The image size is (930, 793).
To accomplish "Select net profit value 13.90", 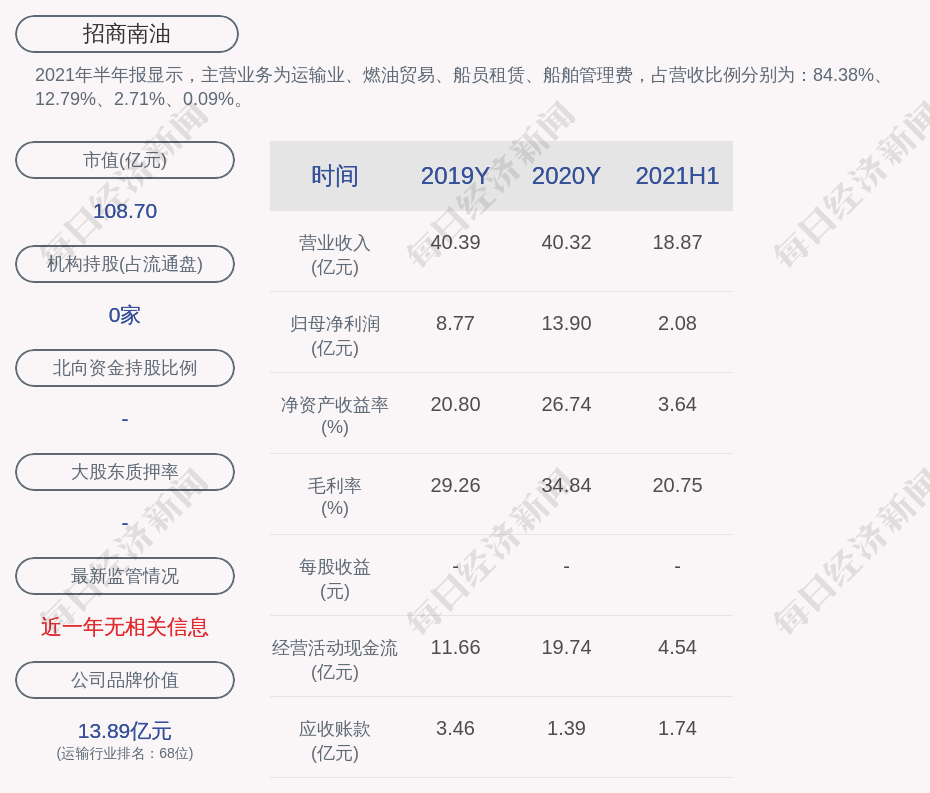I will (566, 323).
